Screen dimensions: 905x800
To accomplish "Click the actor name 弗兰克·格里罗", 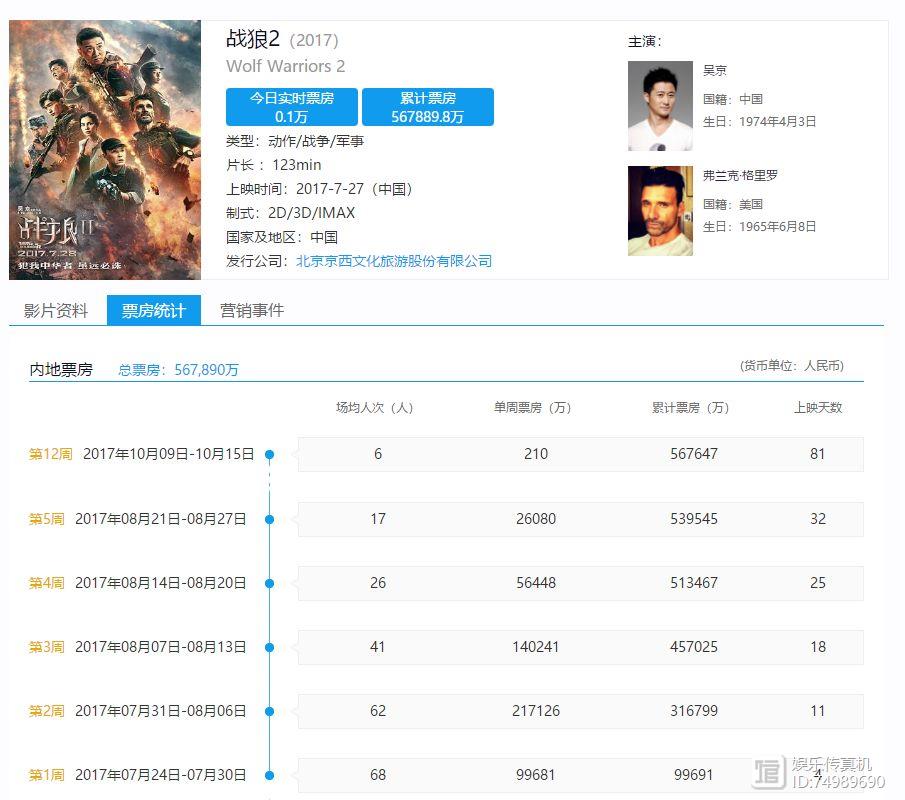I will (741, 175).
